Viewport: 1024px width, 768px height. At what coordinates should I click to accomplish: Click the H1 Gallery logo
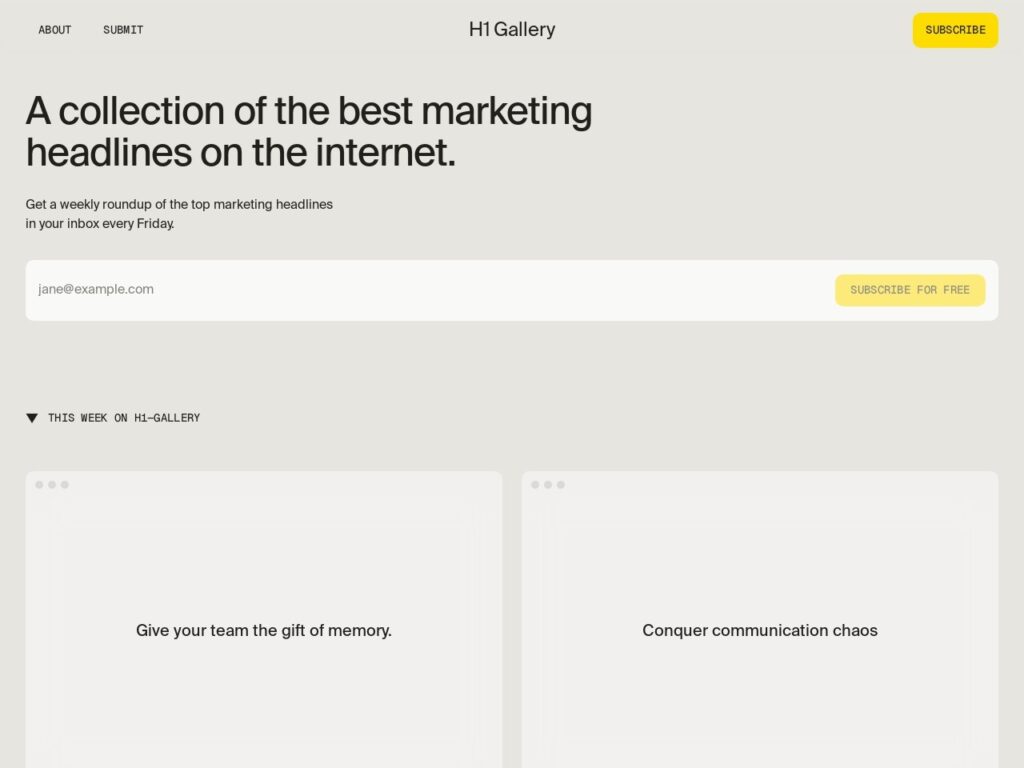click(512, 29)
